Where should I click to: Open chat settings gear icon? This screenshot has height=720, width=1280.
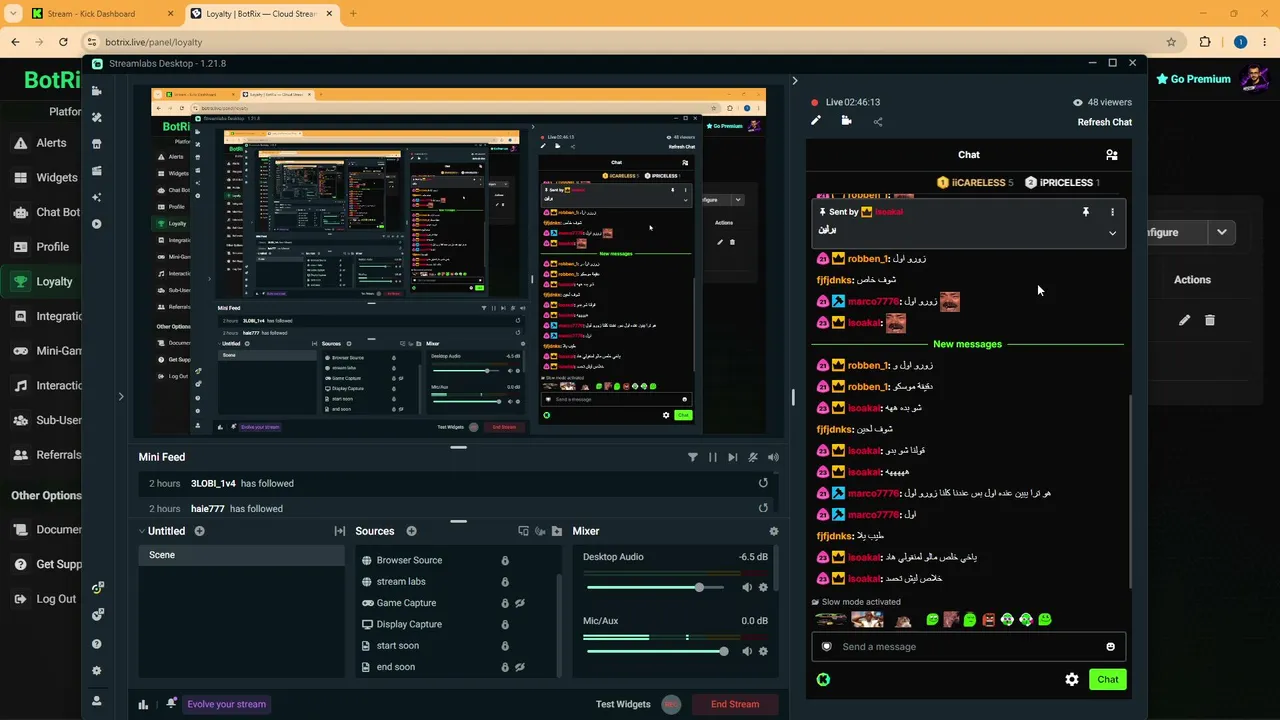click(x=1072, y=679)
